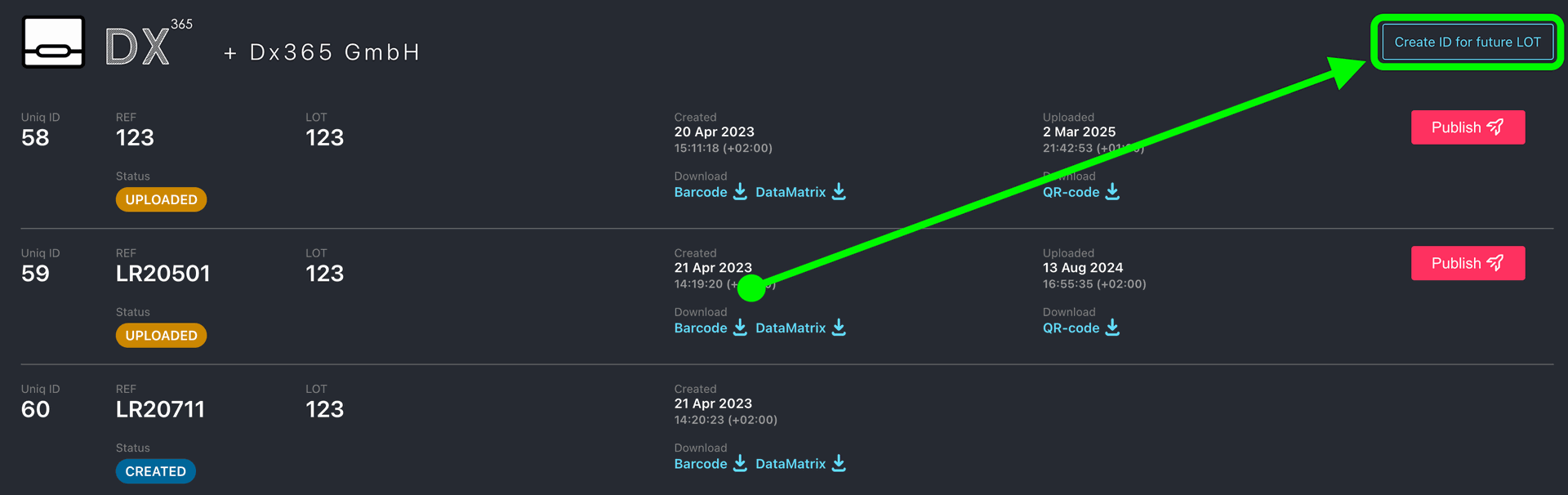
Task: Download DataMatrix for LR20501
Action: [x=790, y=328]
